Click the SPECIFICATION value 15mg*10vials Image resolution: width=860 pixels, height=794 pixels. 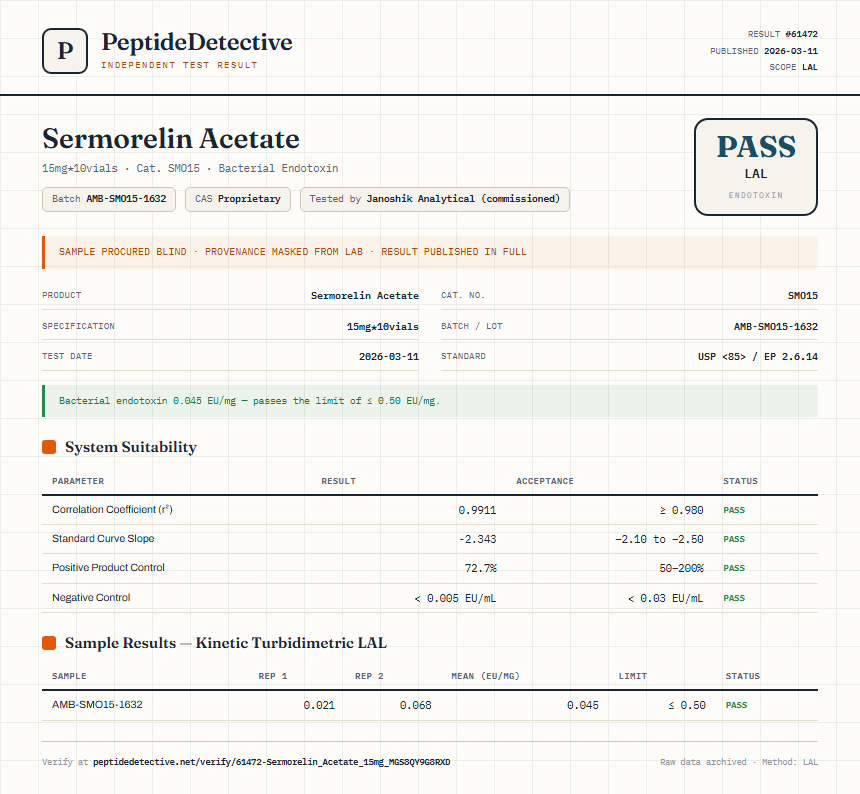(383, 326)
